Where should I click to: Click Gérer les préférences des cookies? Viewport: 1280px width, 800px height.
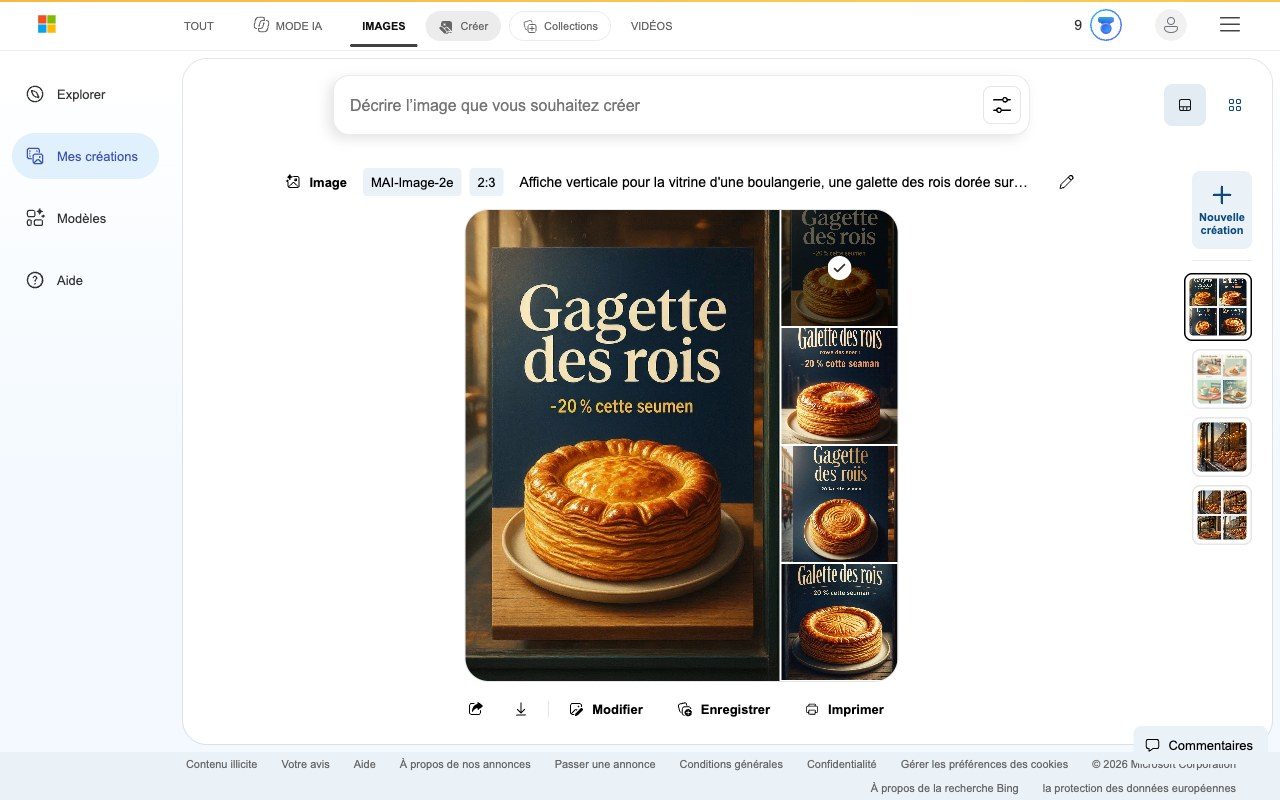click(x=984, y=764)
